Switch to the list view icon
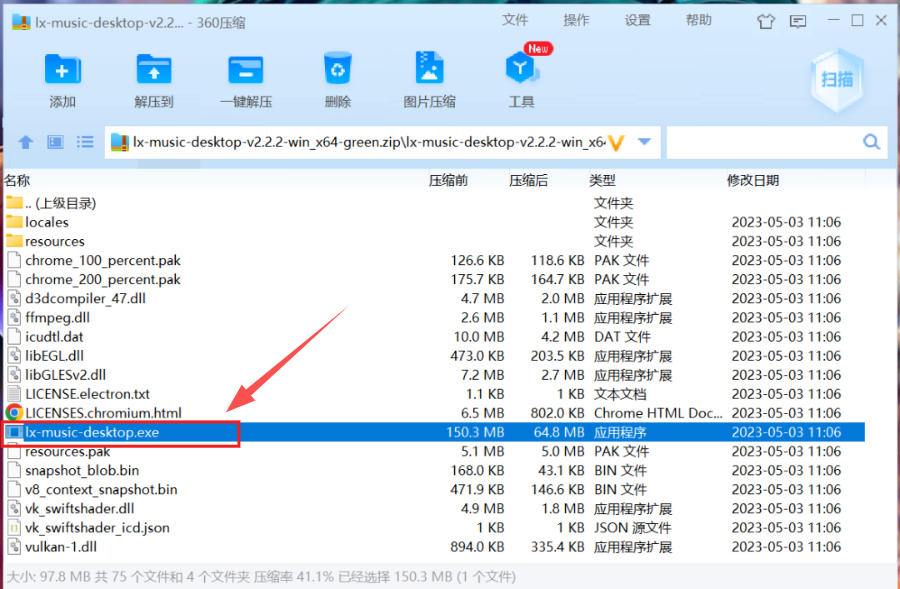Viewport: 900px width, 589px height. 85,142
